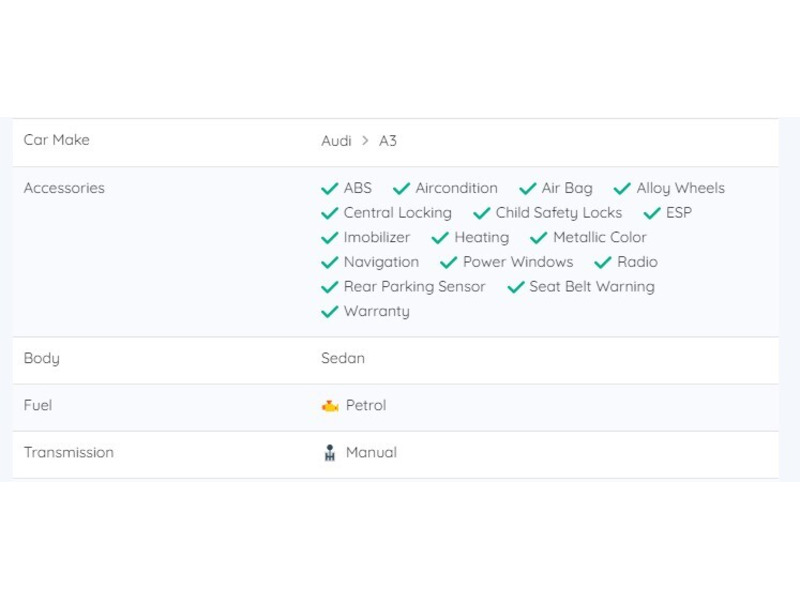Click the Seat Belt Warning accessory text
The width and height of the screenshot is (800, 600).
click(592, 287)
